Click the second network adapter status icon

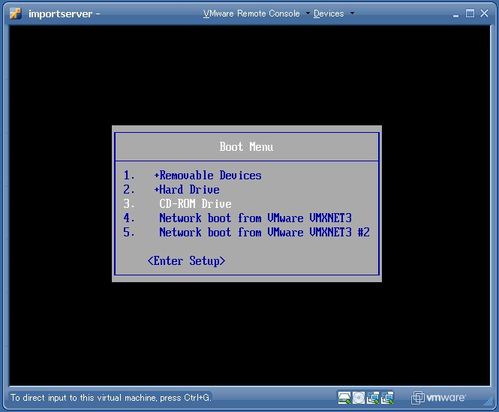(387, 398)
